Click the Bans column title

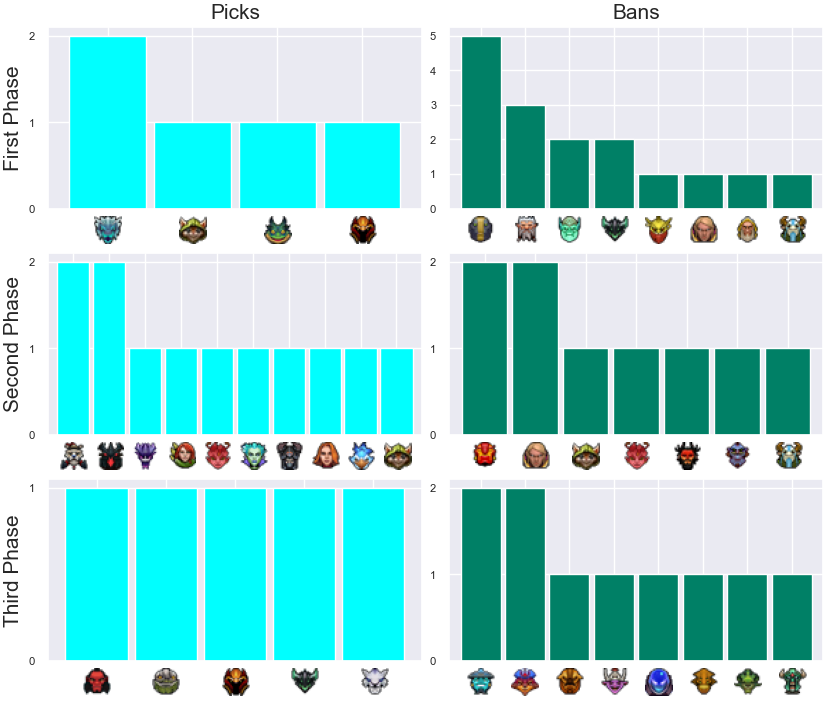point(636,12)
